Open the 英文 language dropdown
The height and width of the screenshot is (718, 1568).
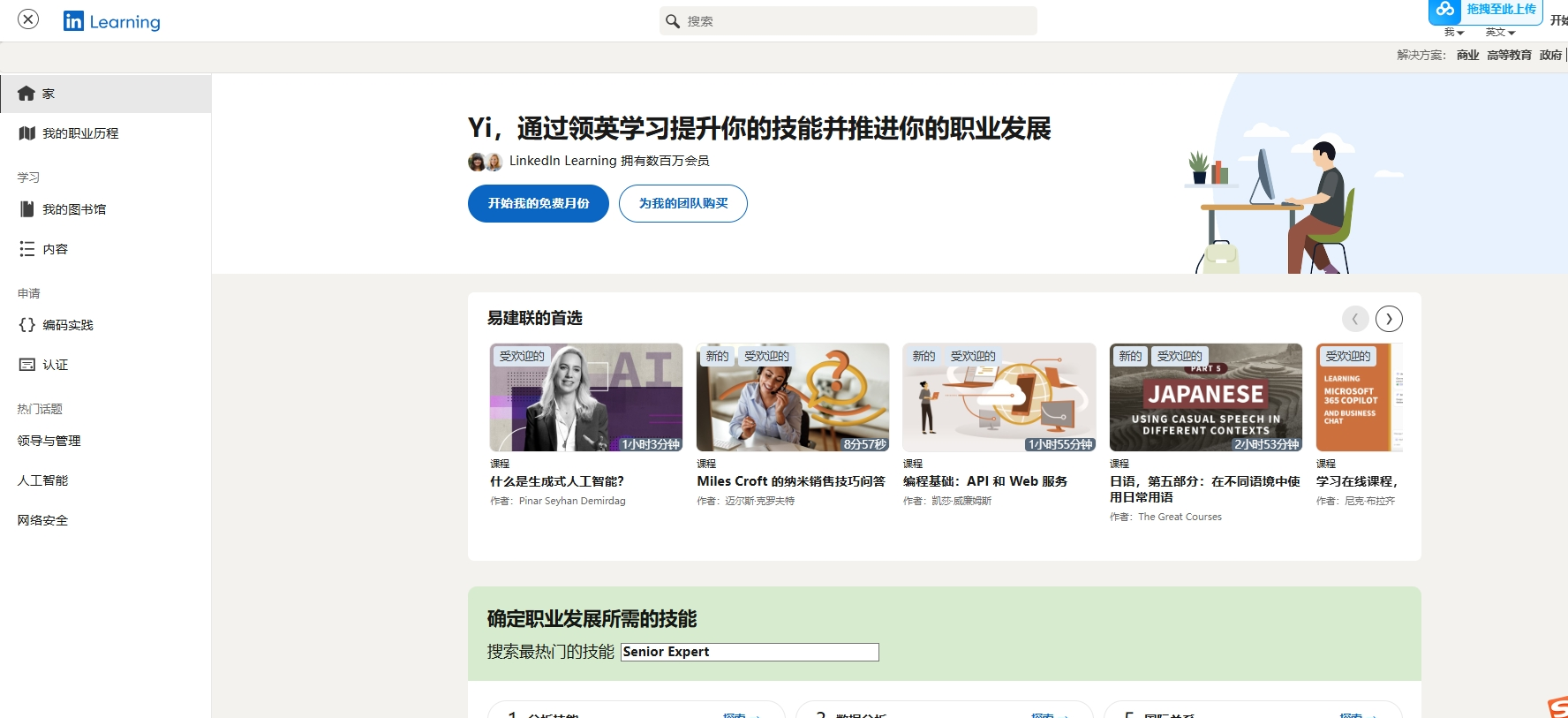tap(1500, 33)
